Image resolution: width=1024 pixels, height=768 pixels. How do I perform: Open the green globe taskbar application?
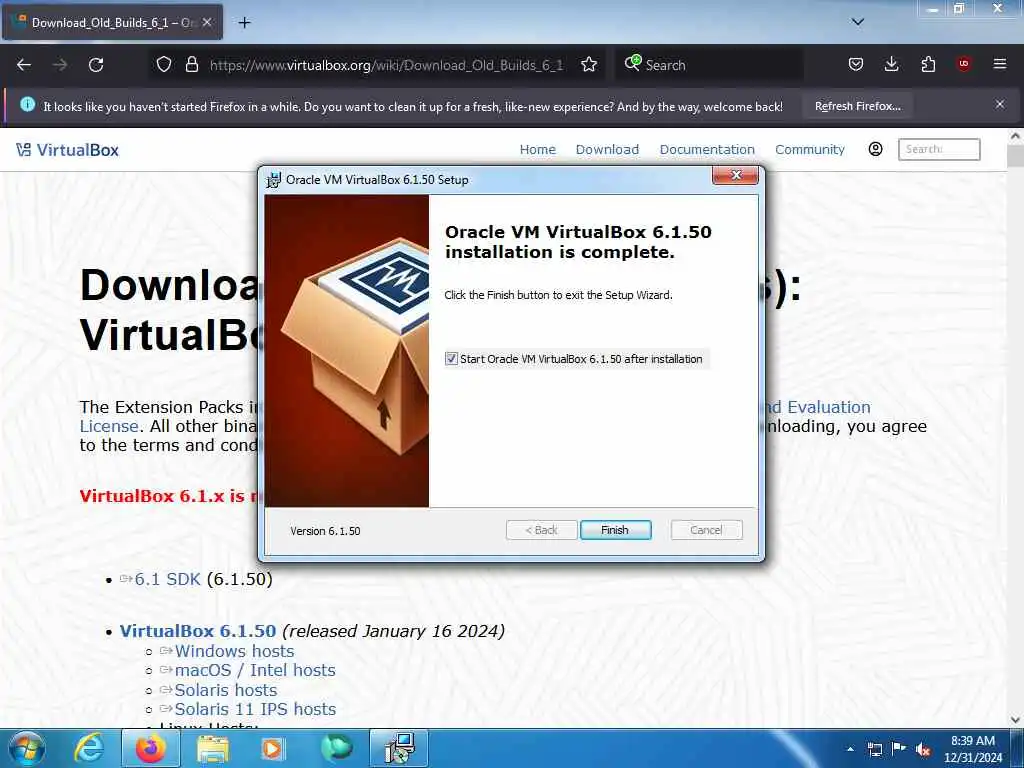(336, 748)
